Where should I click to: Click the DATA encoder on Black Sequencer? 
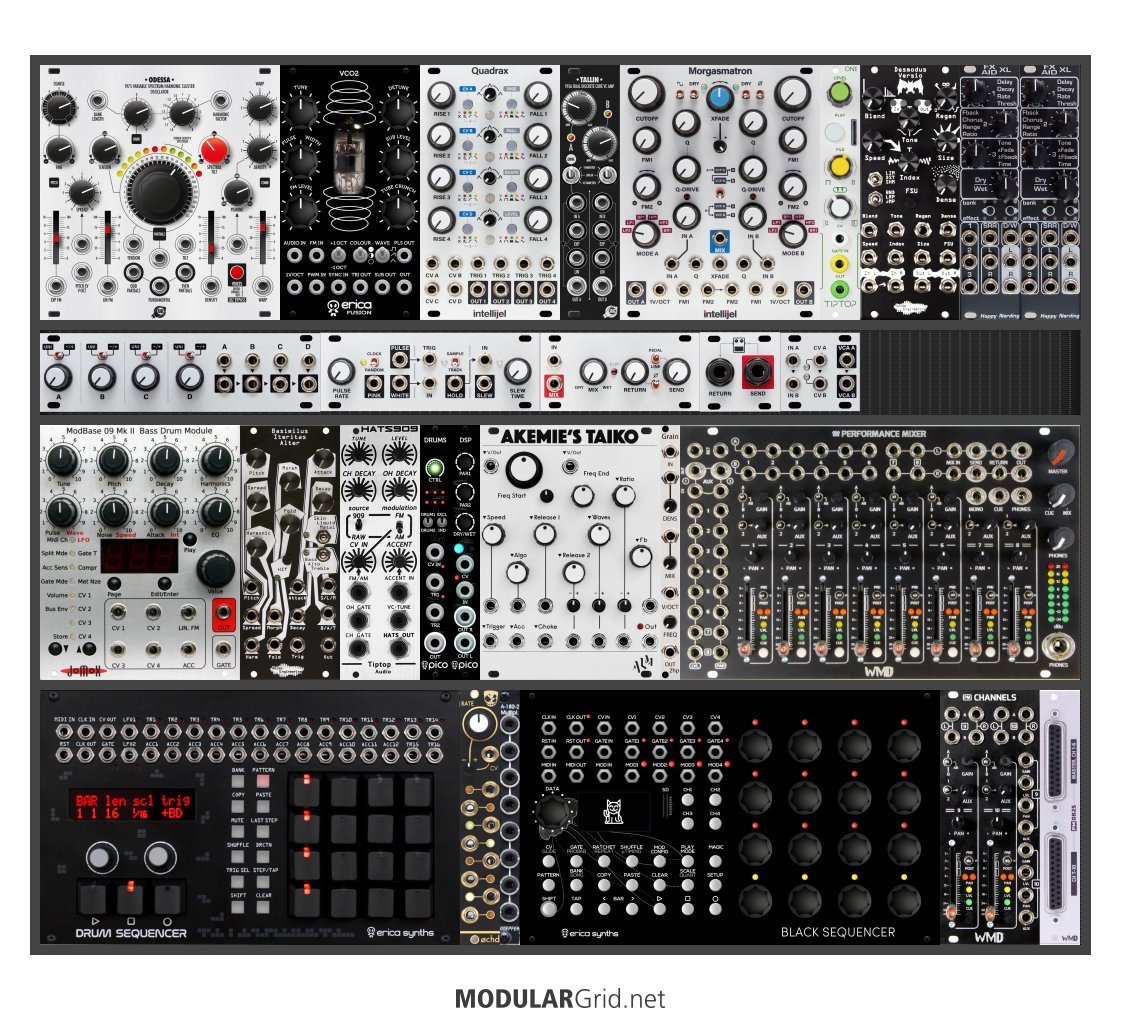[553, 813]
